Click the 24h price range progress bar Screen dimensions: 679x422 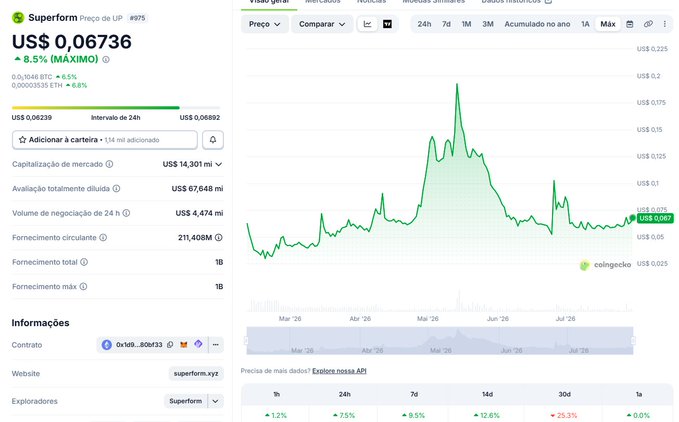tap(116, 107)
